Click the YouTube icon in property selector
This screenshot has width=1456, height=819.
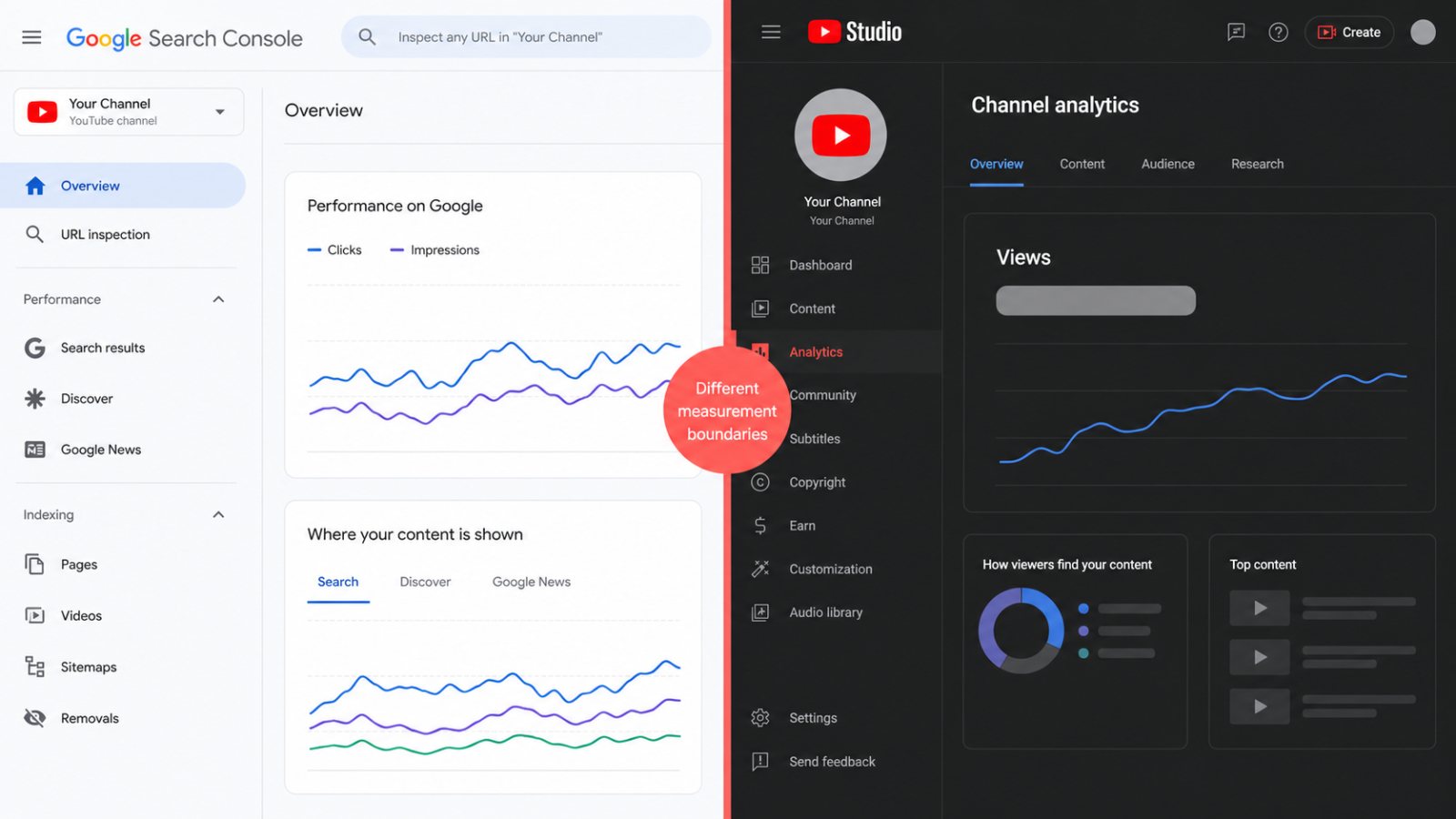point(42,112)
